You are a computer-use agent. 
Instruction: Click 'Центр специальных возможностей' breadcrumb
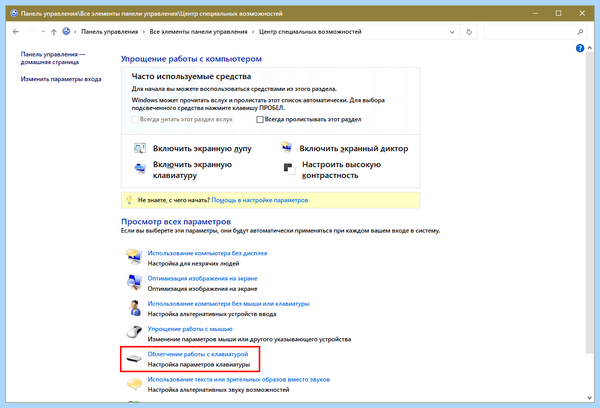pos(310,32)
